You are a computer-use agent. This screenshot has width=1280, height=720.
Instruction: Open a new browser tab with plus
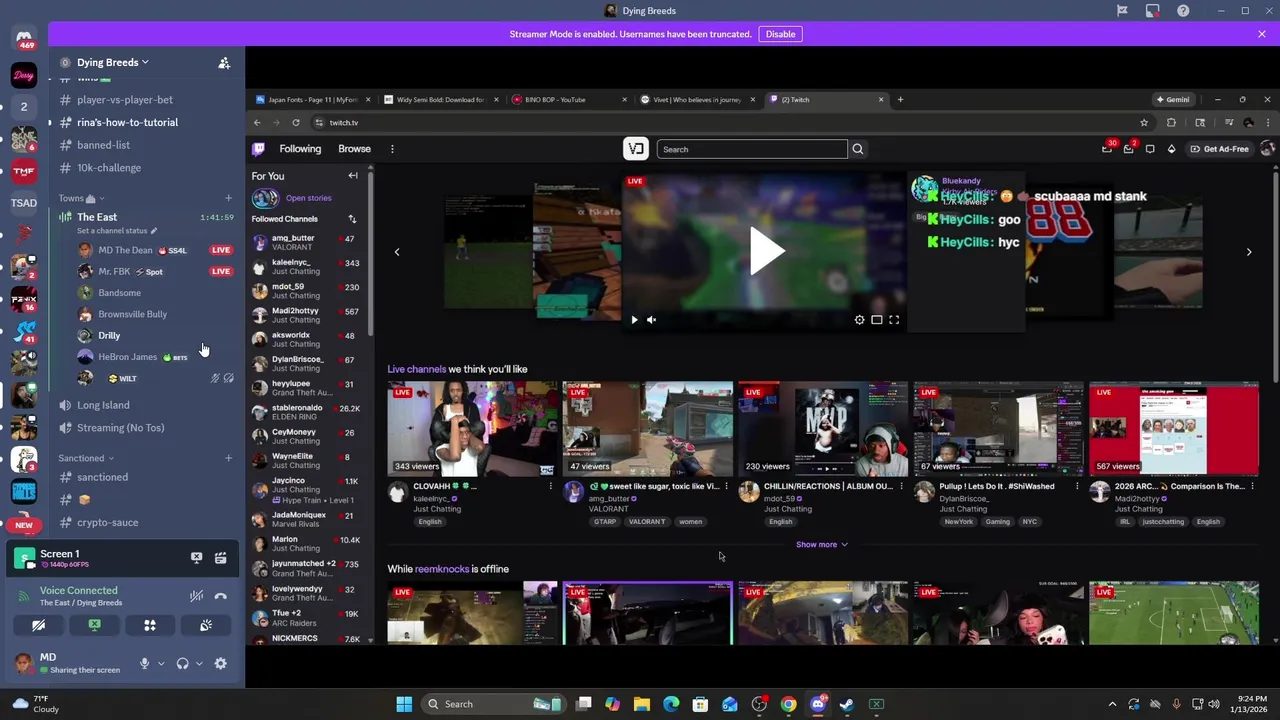point(900,99)
